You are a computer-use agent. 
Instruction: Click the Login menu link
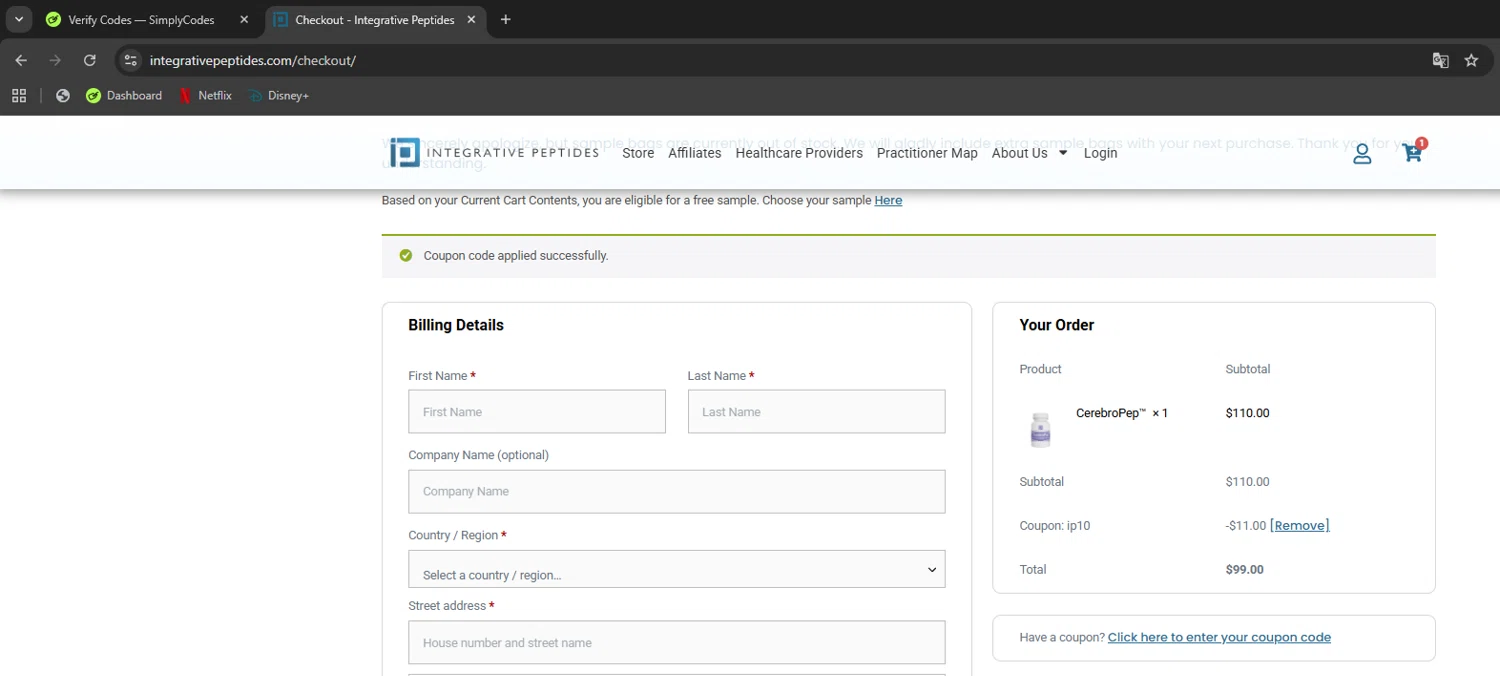[x=1101, y=153]
